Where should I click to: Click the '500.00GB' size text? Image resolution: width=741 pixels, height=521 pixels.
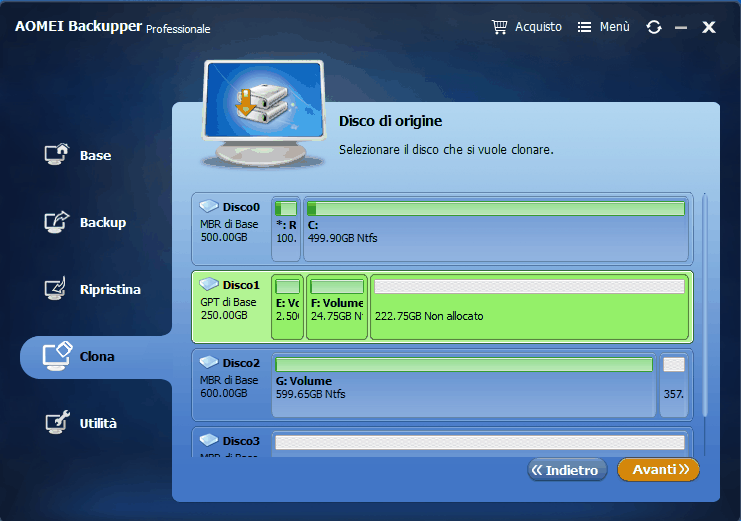[x=224, y=237]
